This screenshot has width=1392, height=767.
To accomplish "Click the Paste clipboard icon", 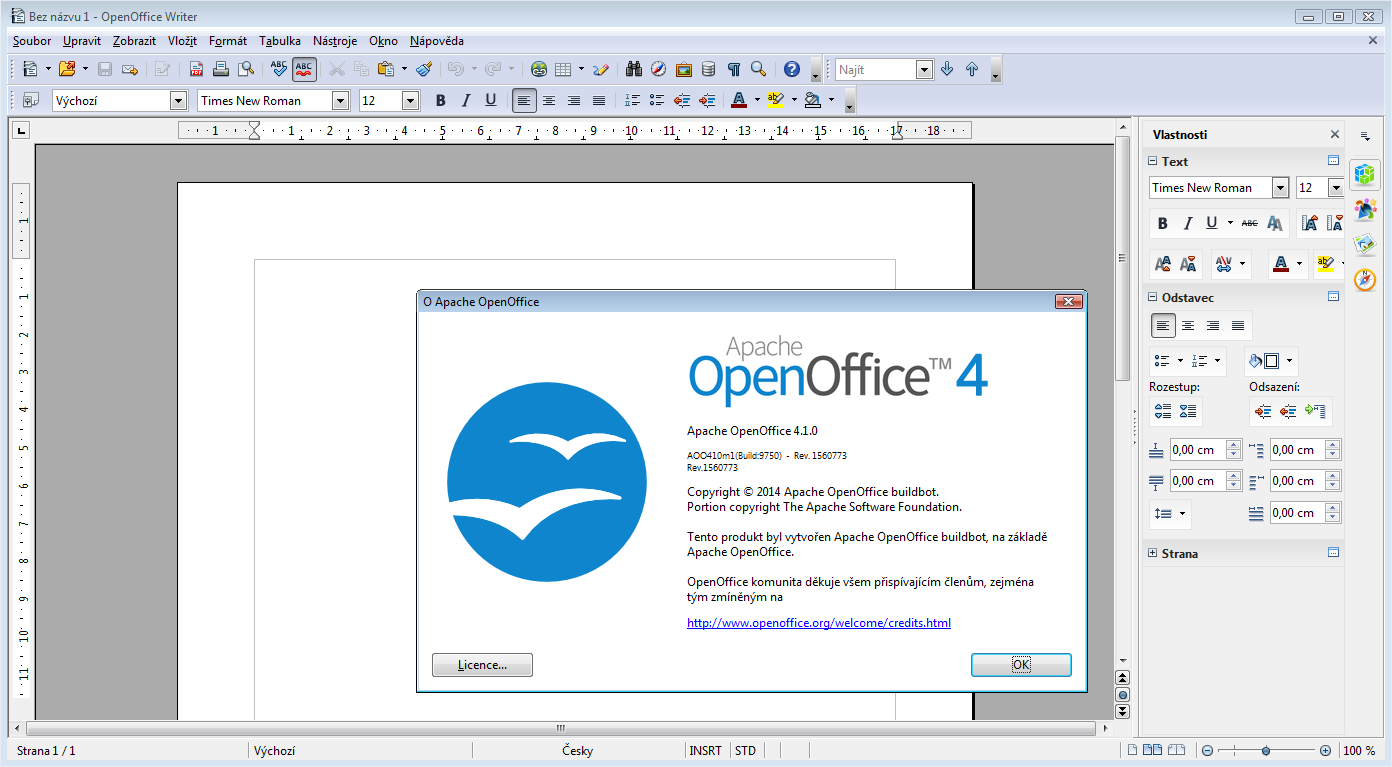I will click(386, 69).
